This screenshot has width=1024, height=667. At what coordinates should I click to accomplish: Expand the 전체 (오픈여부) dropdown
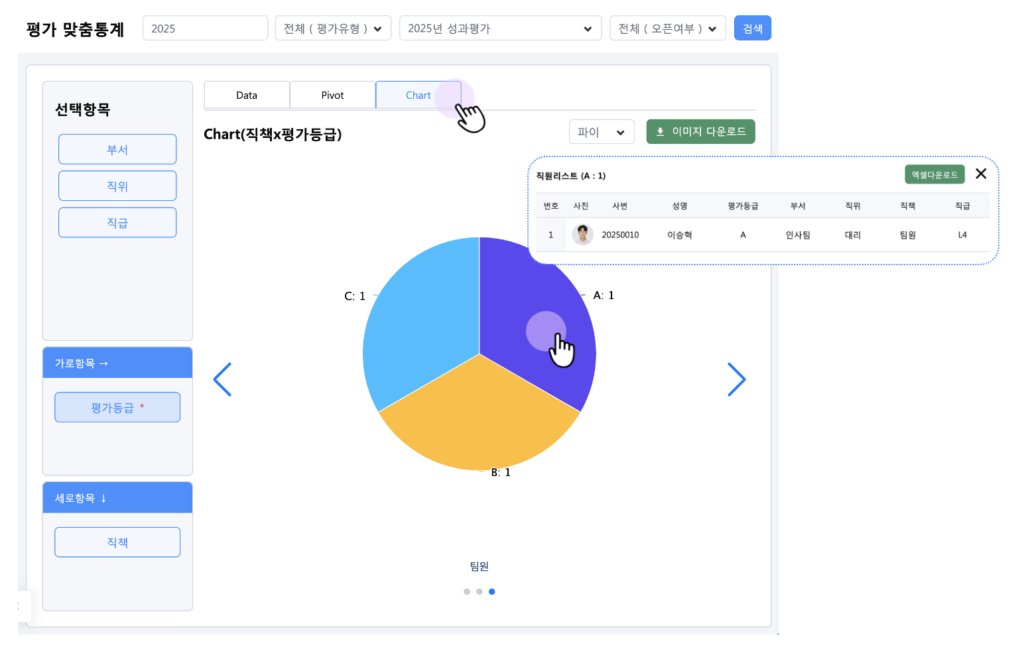point(667,28)
